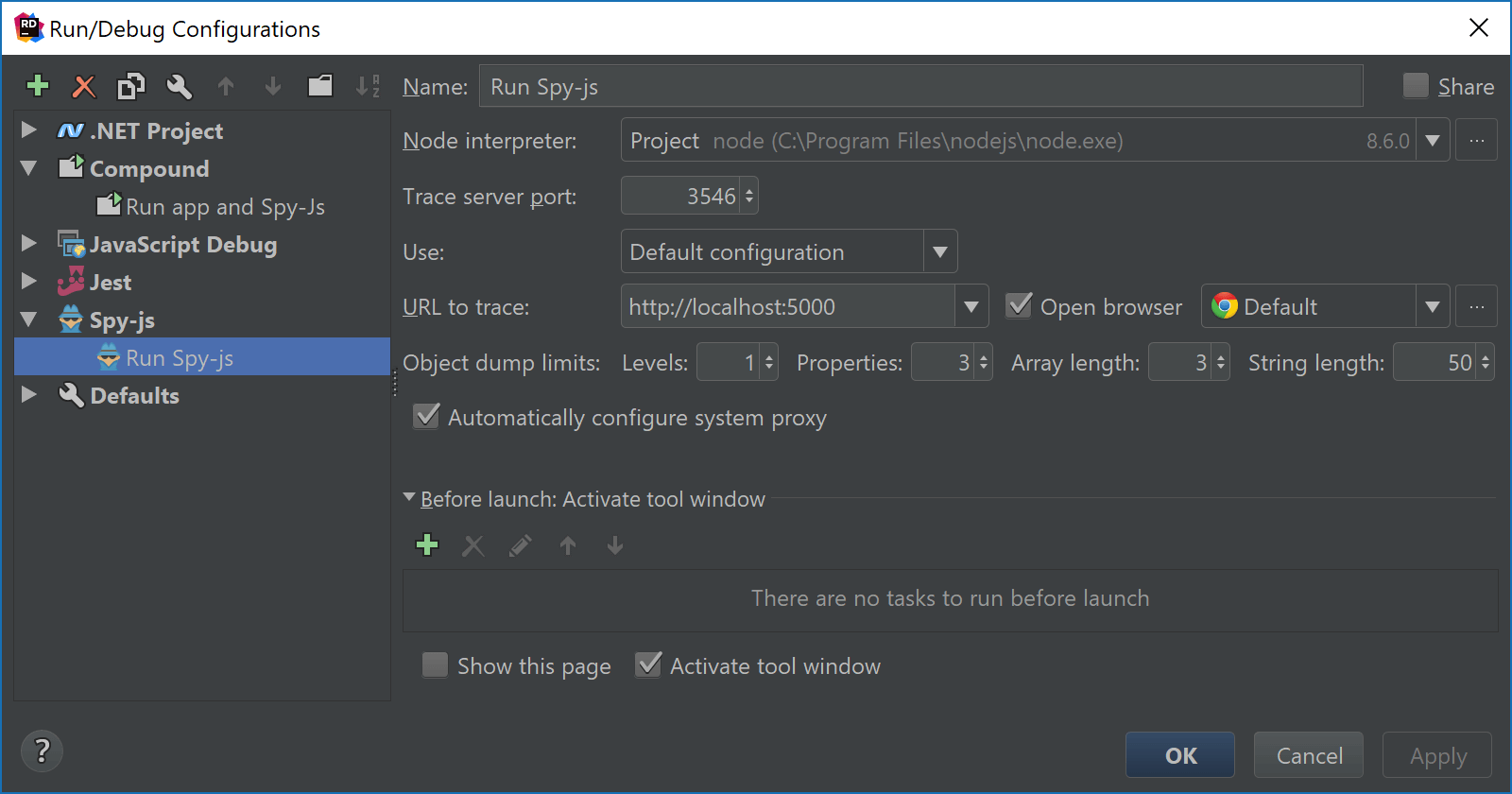Sort configurations alphabetically
Image resolution: width=1512 pixels, height=794 pixels.
(x=368, y=86)
